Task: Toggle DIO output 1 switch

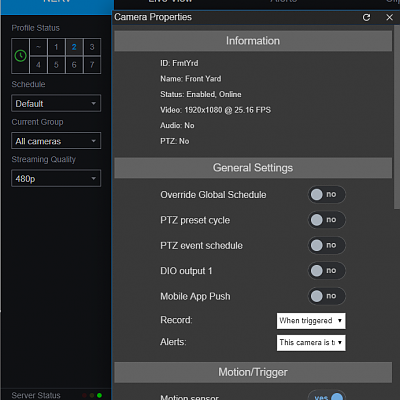Action: [x=327, y=270]
